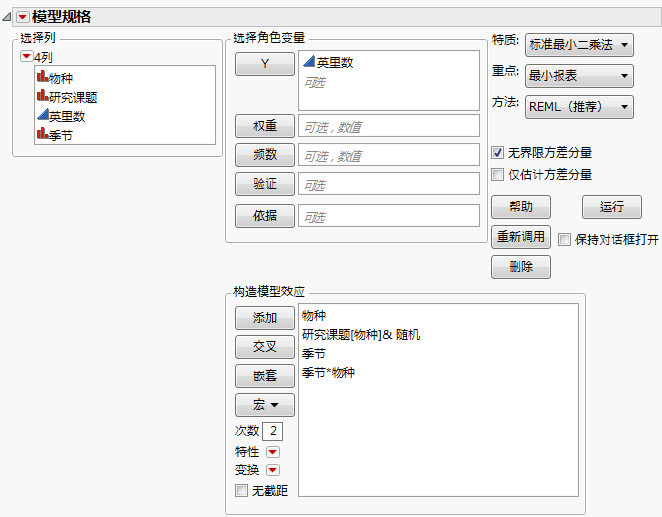Click the nominal icon next to 季节 in column list
The image size is (662, 517).
42,134
